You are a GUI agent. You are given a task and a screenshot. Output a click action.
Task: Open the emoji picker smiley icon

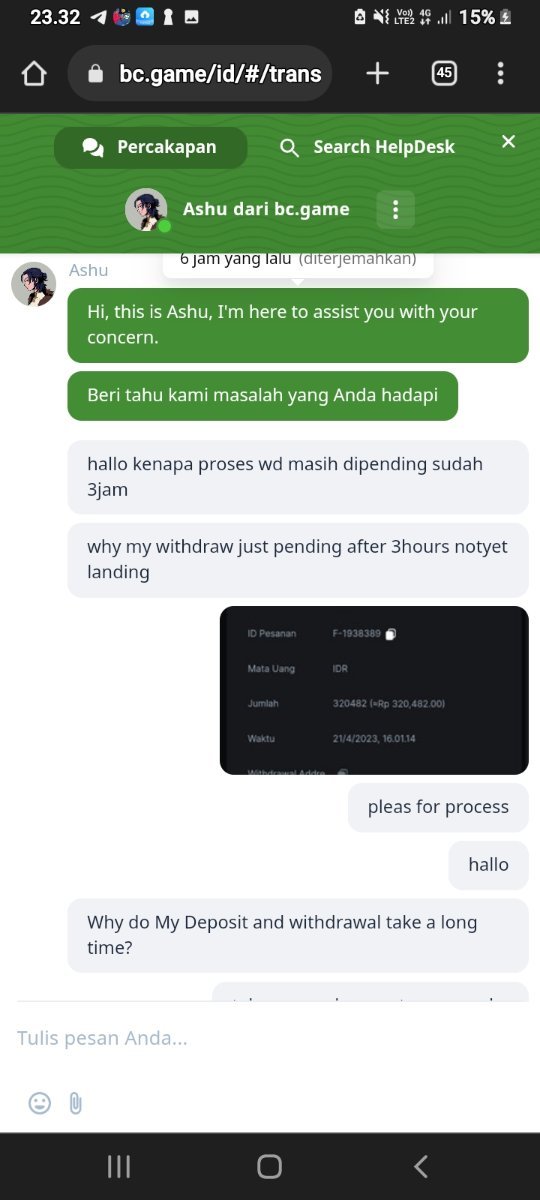(x=39, y=1103)
